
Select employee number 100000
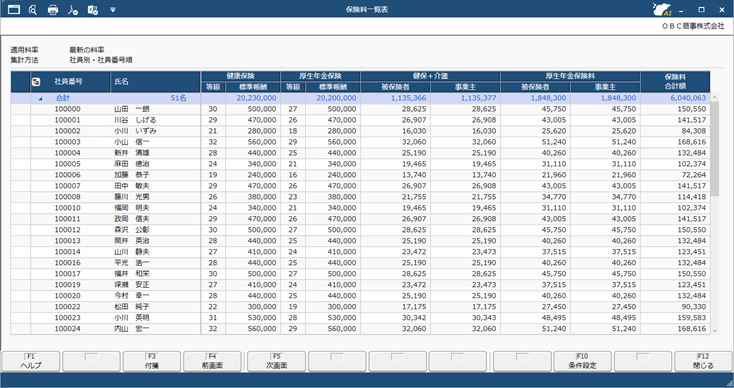click(x=67, y=109)
